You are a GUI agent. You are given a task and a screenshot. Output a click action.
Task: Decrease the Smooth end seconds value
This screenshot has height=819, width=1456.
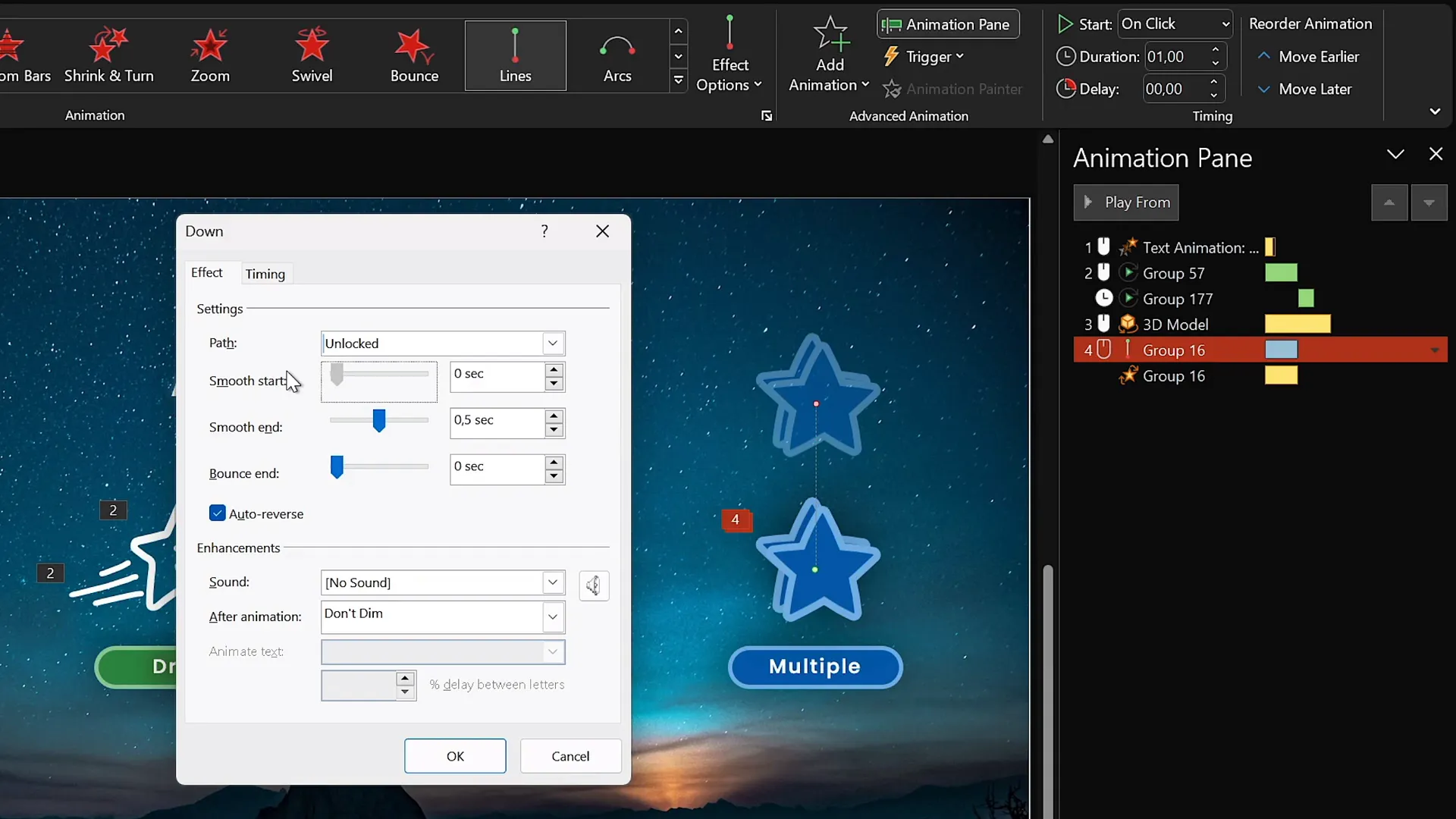(554, 430)
